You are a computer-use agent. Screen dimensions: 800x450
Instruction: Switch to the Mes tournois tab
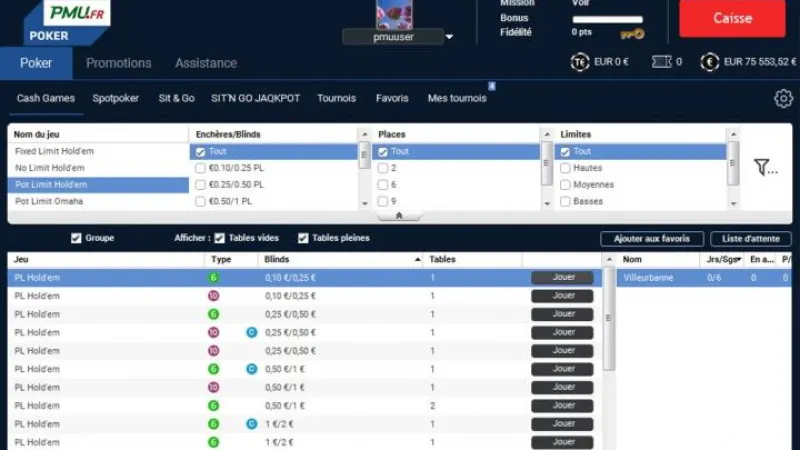457,98
